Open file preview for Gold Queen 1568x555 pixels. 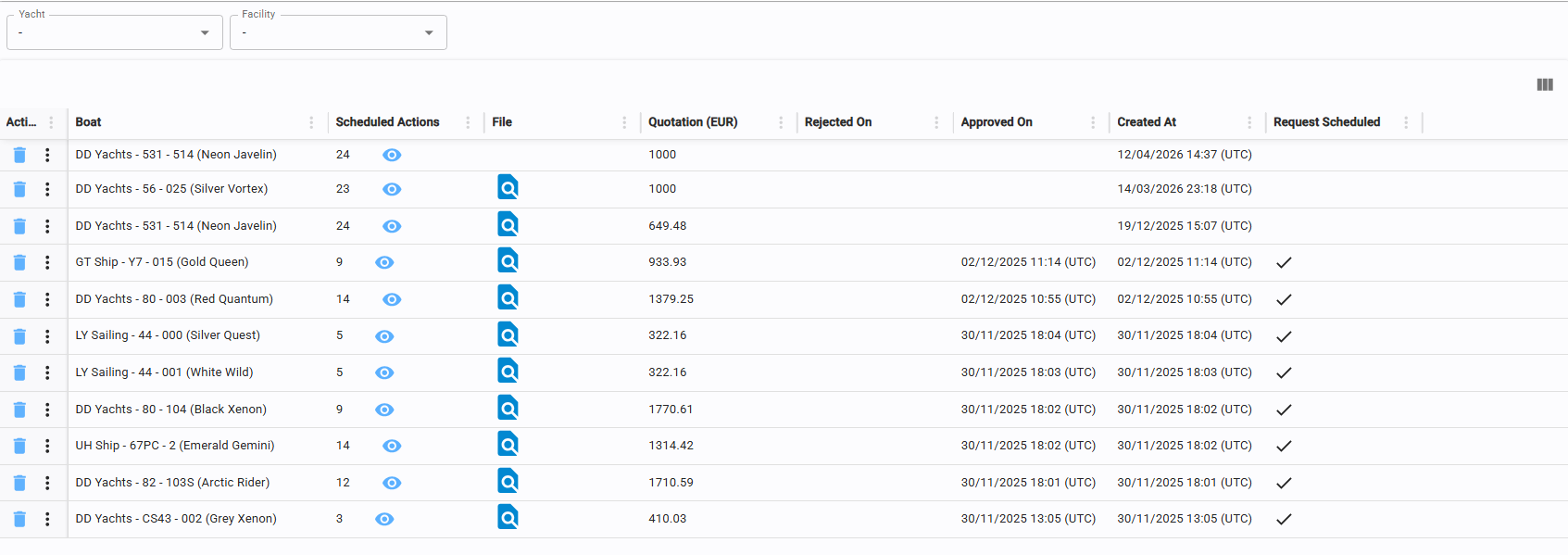(508, 262)
